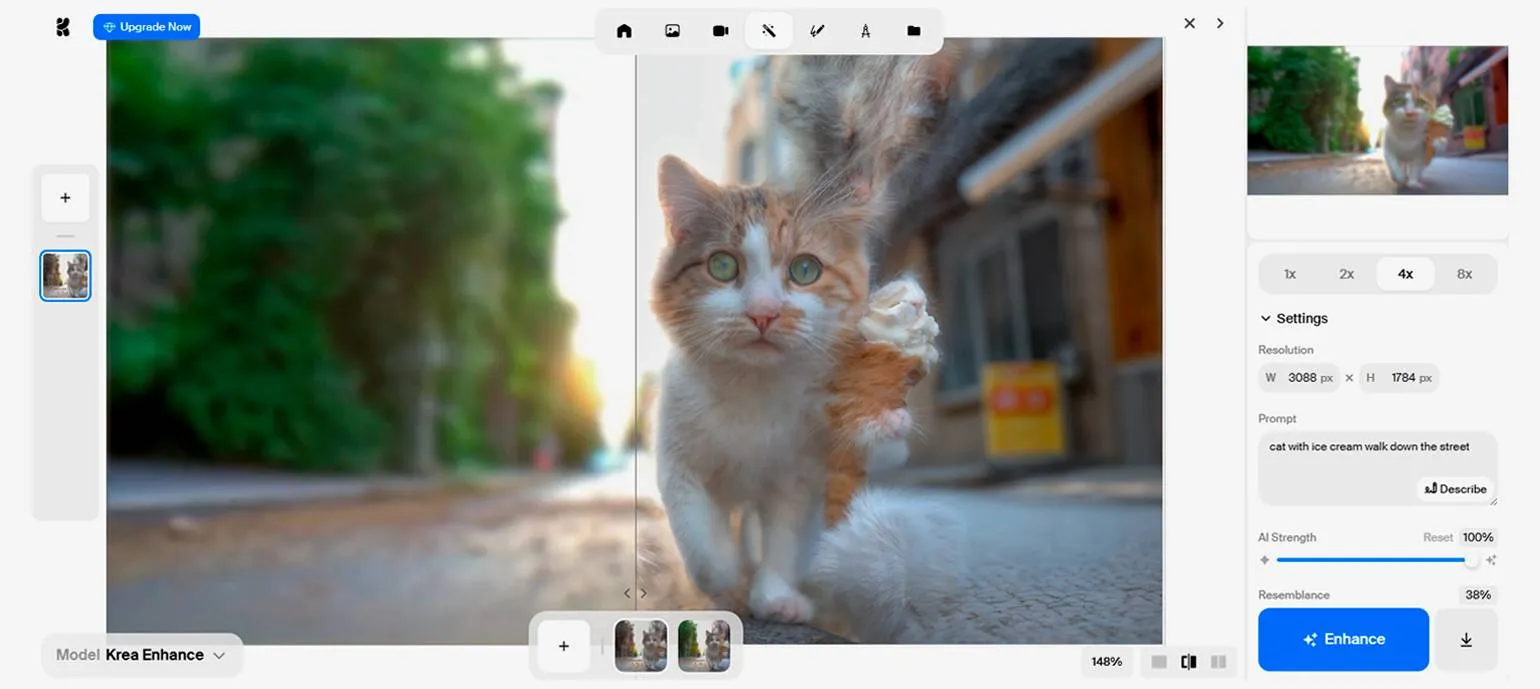
Task: Click the blue Enhance button
Action: click(x=1343, y=640)
